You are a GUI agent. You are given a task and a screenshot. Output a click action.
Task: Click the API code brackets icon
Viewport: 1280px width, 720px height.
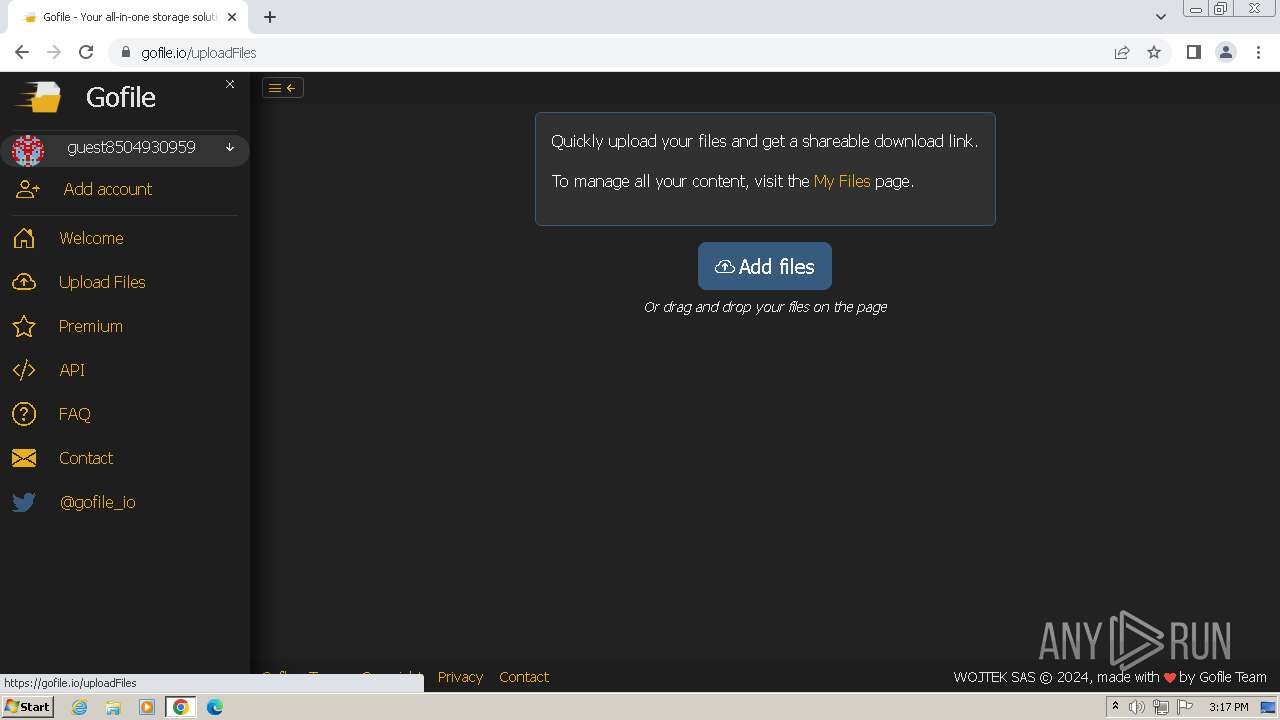point(24,370)
